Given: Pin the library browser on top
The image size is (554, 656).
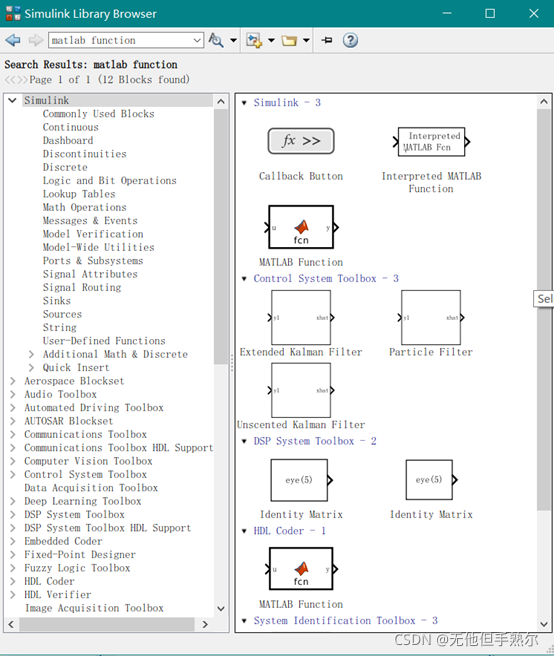Looking at the screenshot, I should [x=327, y=40].
